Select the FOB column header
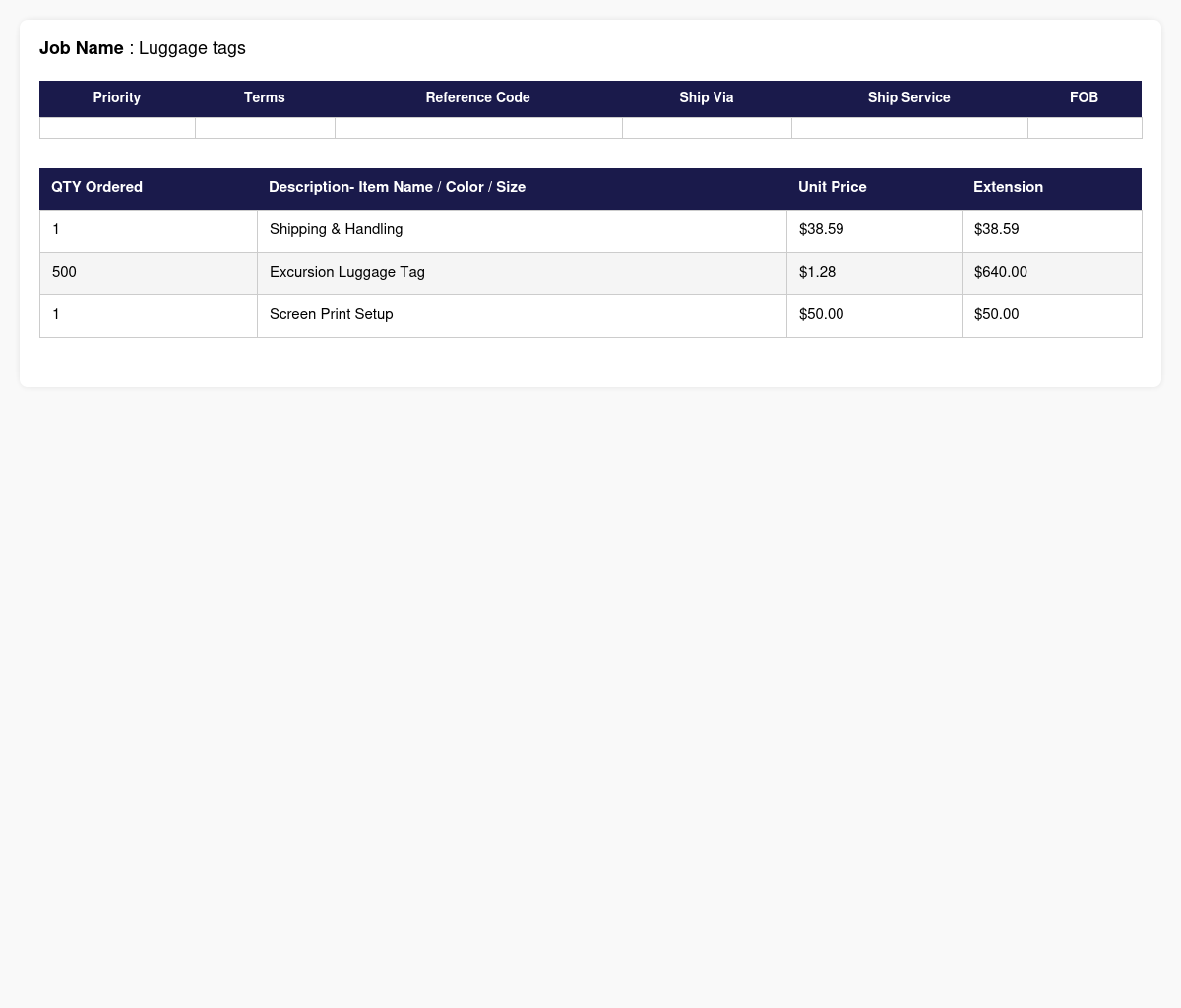 pos(1084,98)
